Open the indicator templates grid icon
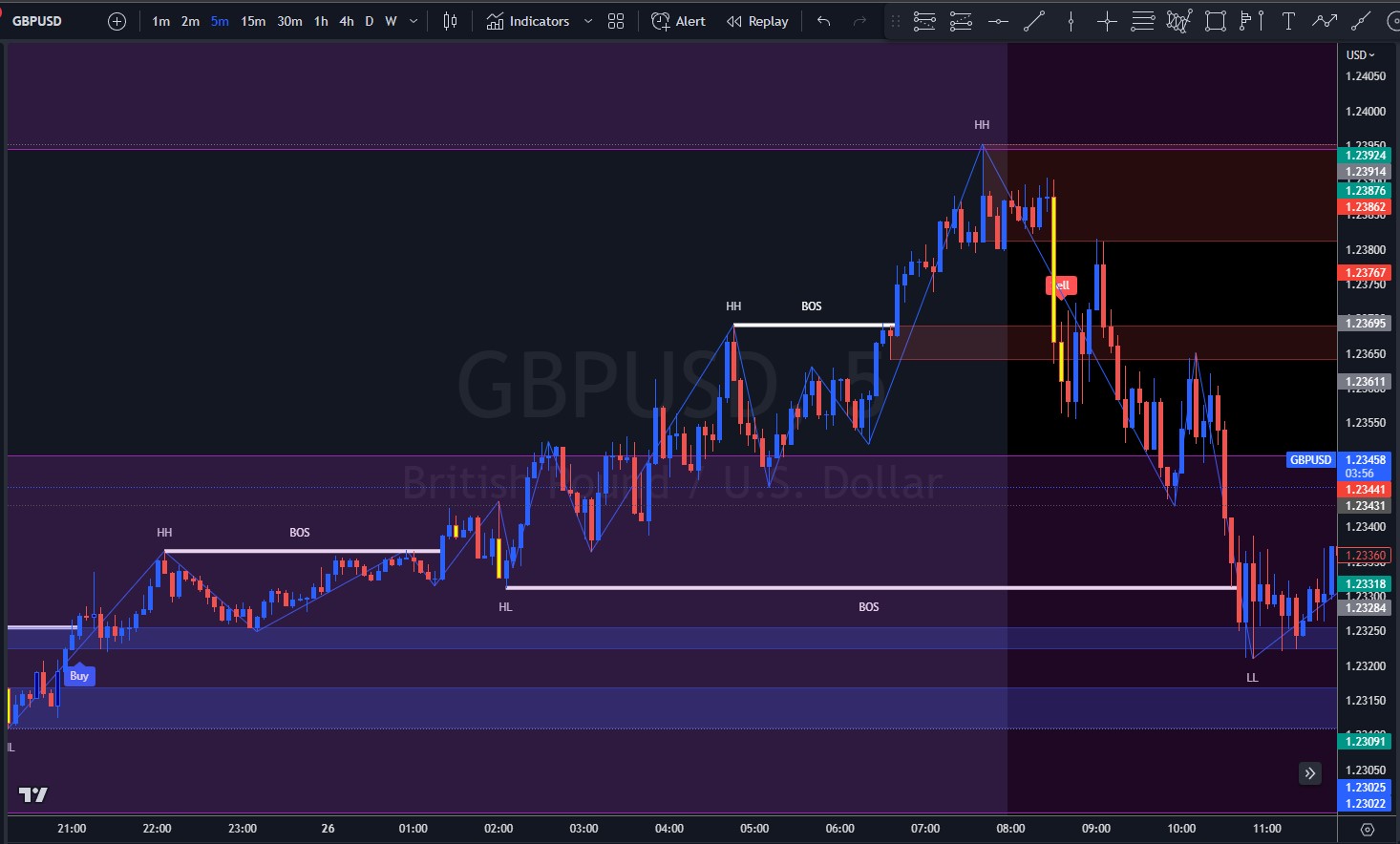1400x844 pixels. [616, 21]
